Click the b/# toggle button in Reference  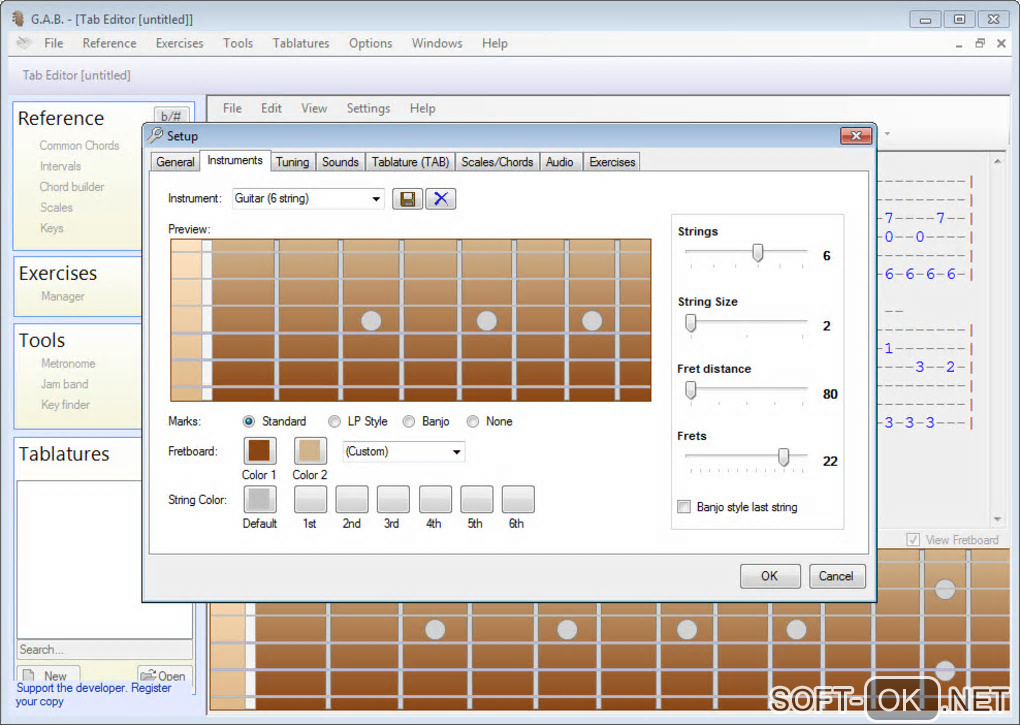point(171,117)
